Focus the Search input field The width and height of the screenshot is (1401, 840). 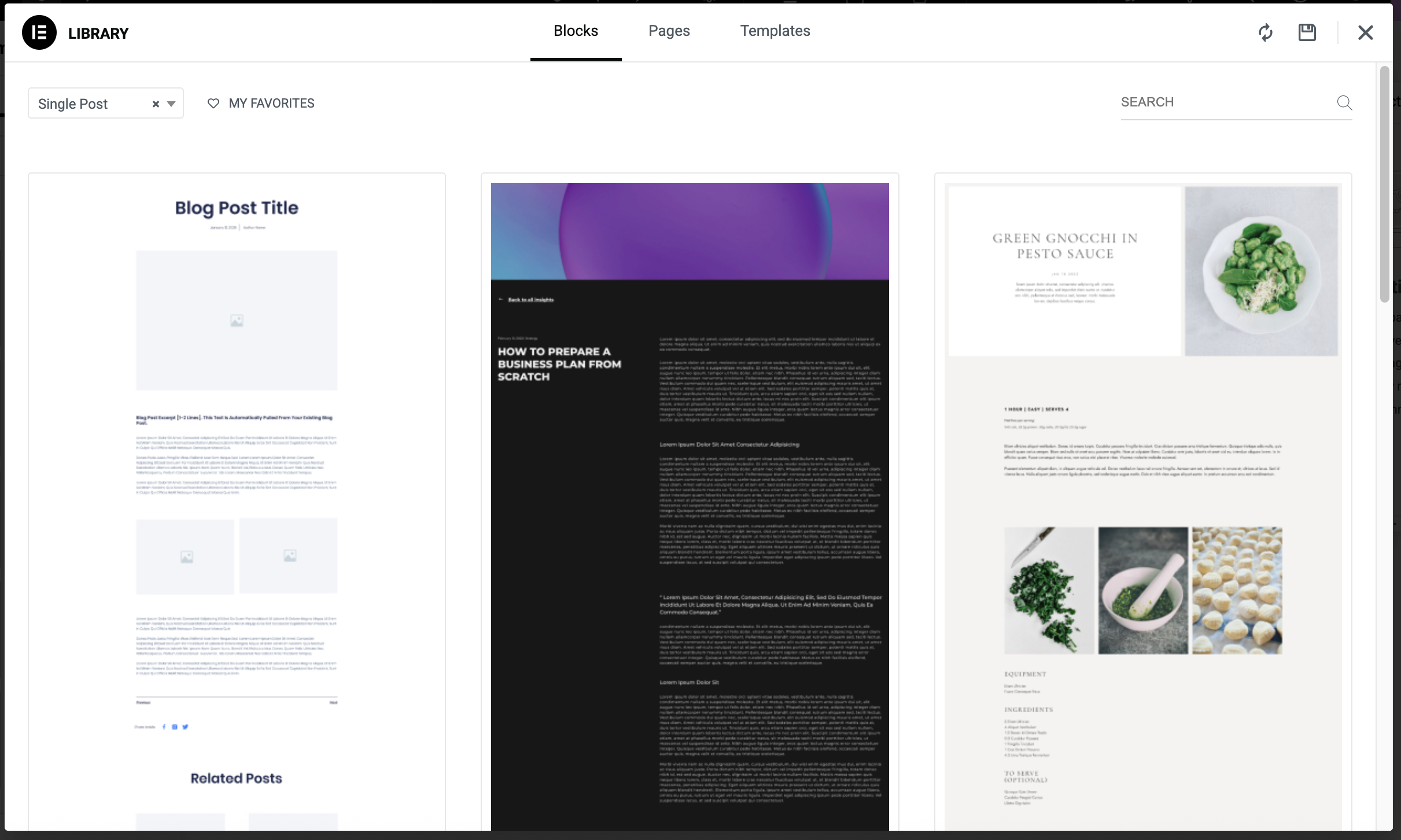tap(1221, 102)
